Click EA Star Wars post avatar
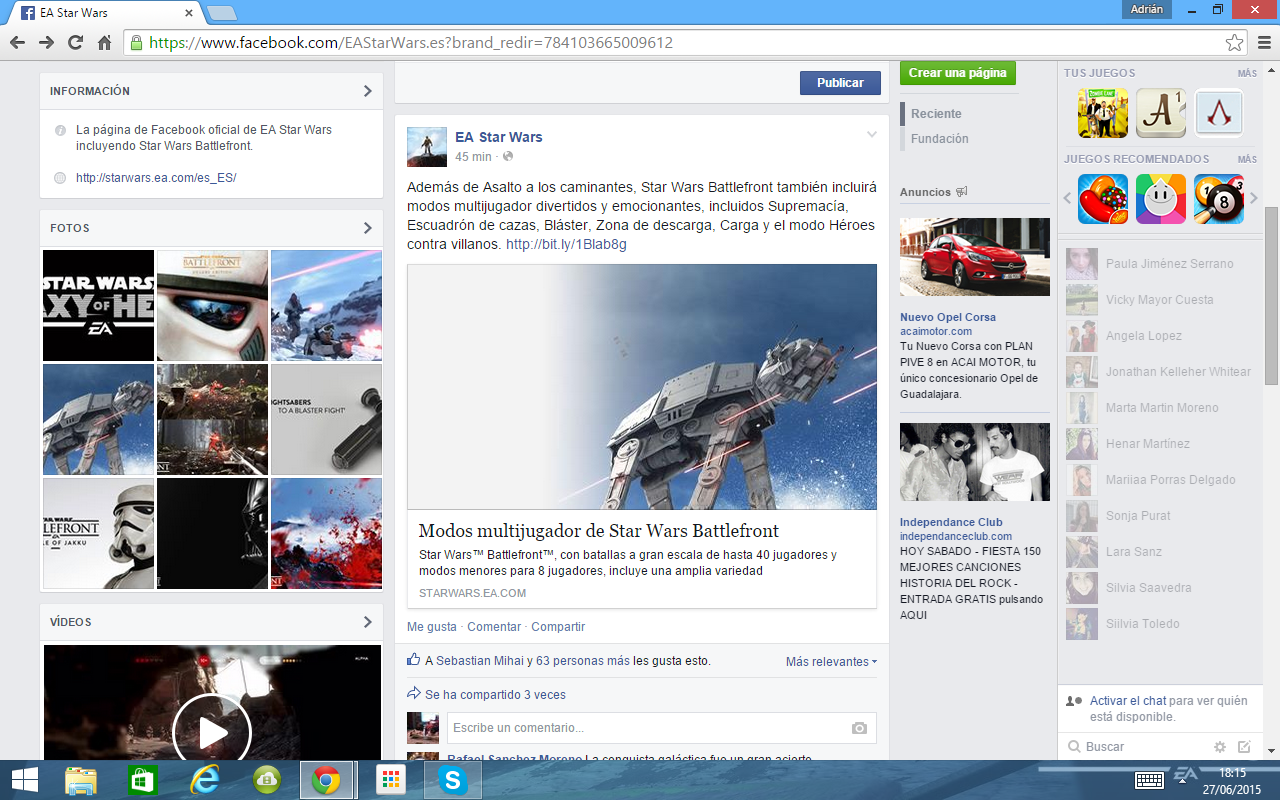The width and height of the screenshot is (1280, 800). pos(427,147)
